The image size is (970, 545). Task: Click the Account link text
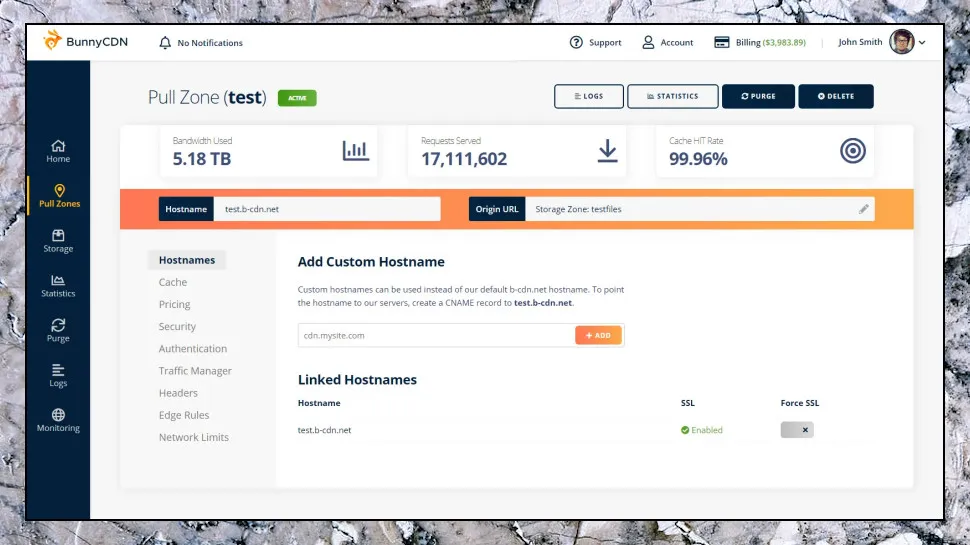point(677,43)
